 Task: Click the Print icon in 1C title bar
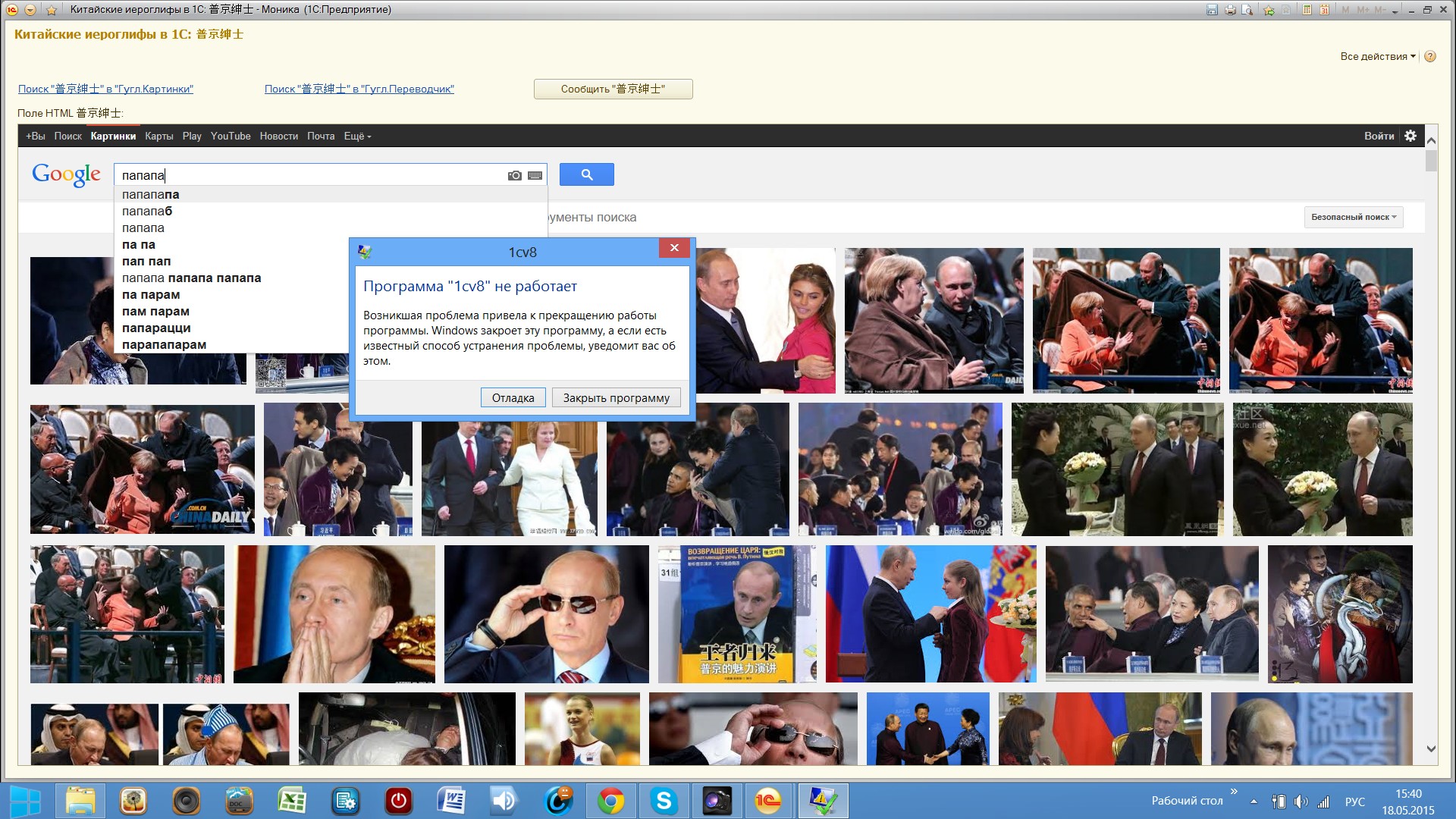(1230, 10)
